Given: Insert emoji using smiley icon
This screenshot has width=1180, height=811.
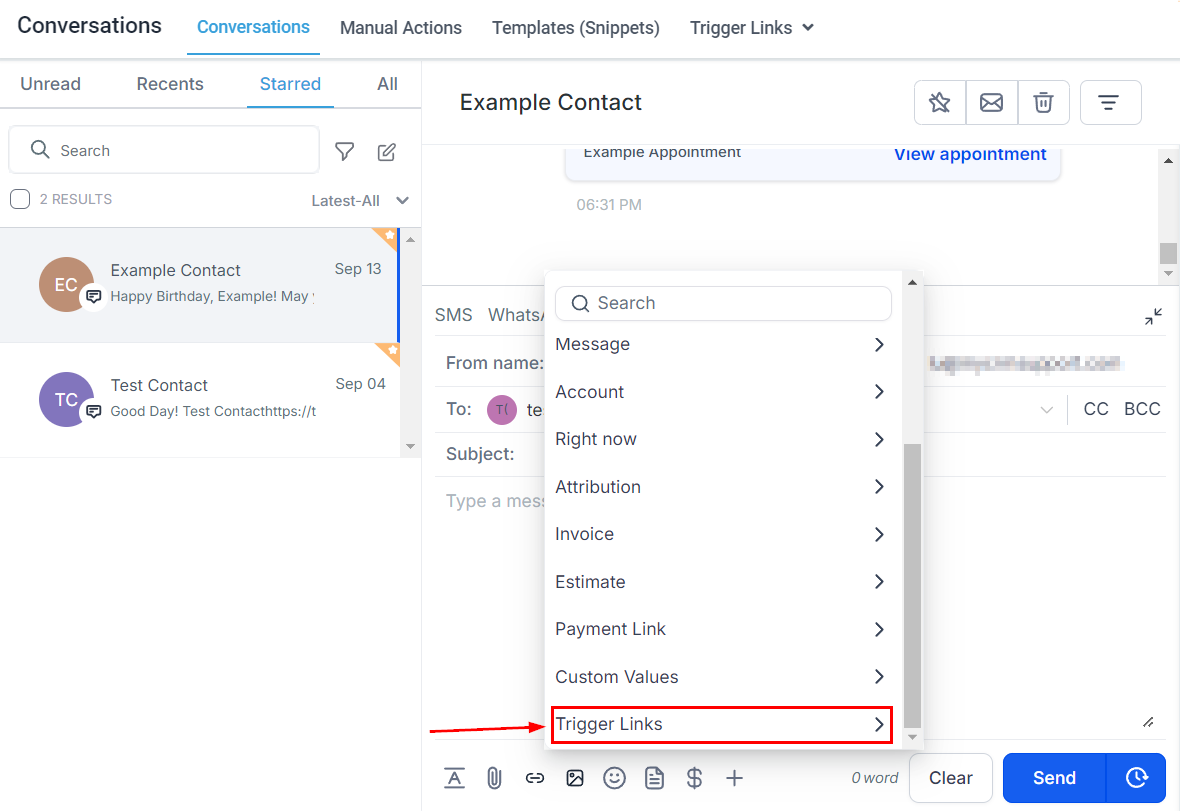Looking at the screenshot, I should [x=614, y=778].
